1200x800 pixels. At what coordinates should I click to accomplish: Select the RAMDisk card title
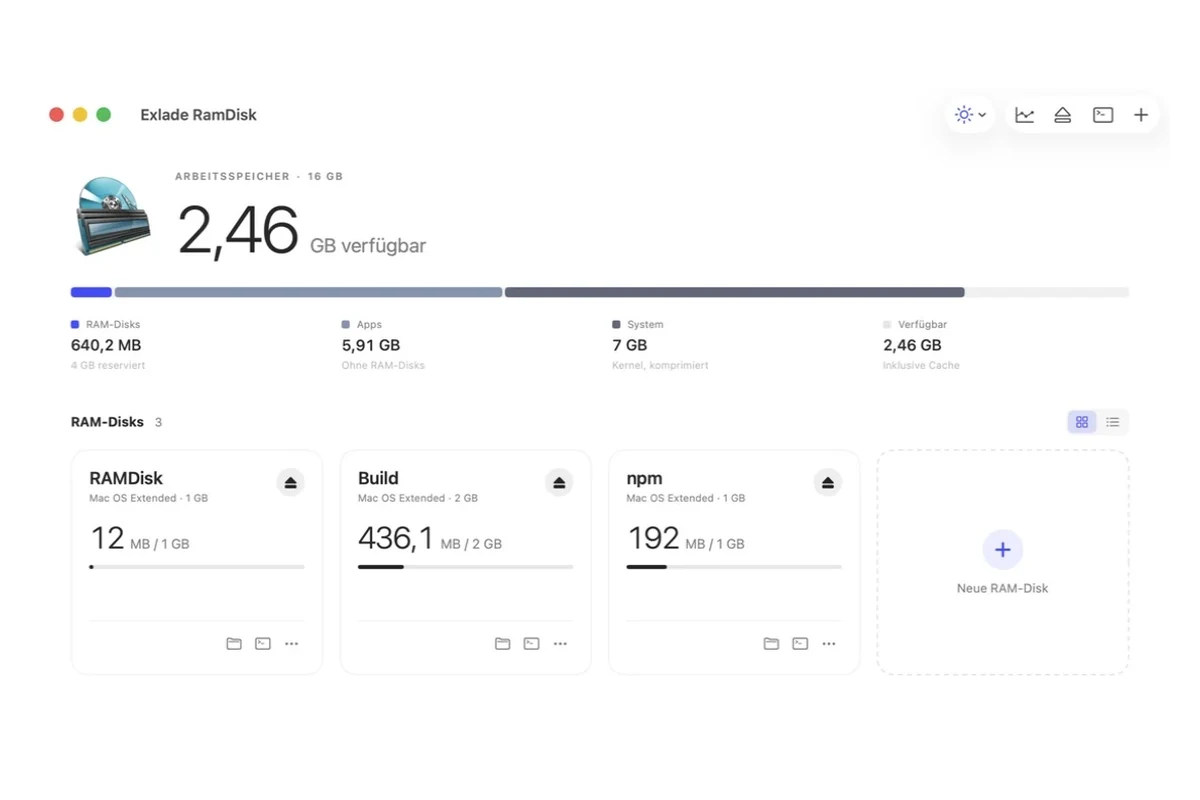(126, 478)
